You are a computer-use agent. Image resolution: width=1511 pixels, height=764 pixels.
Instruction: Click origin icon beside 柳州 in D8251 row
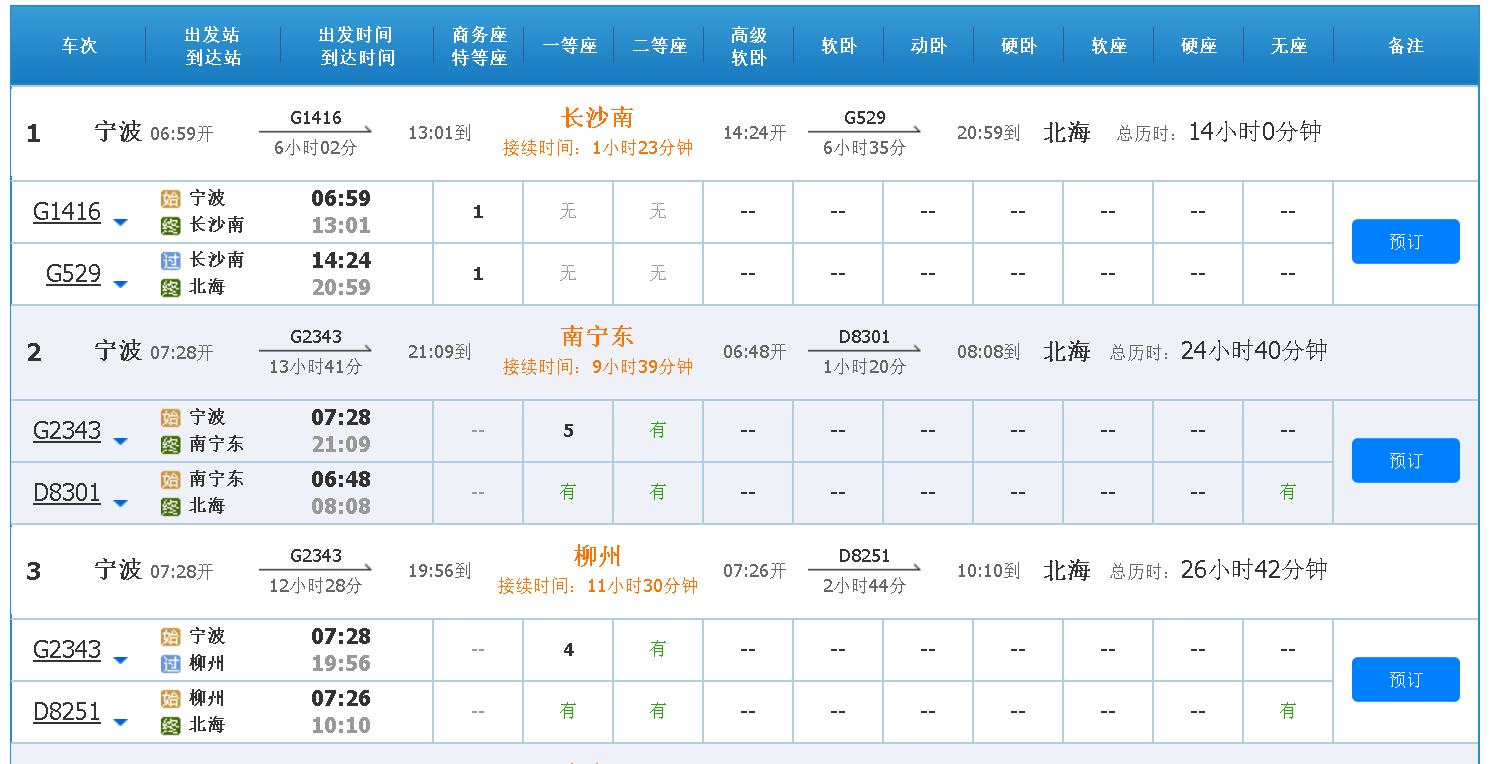tap(171, 698)
